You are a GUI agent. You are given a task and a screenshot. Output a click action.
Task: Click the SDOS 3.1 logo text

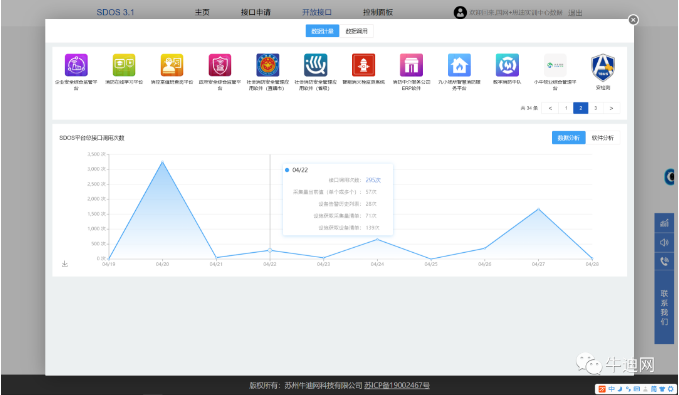115,13
